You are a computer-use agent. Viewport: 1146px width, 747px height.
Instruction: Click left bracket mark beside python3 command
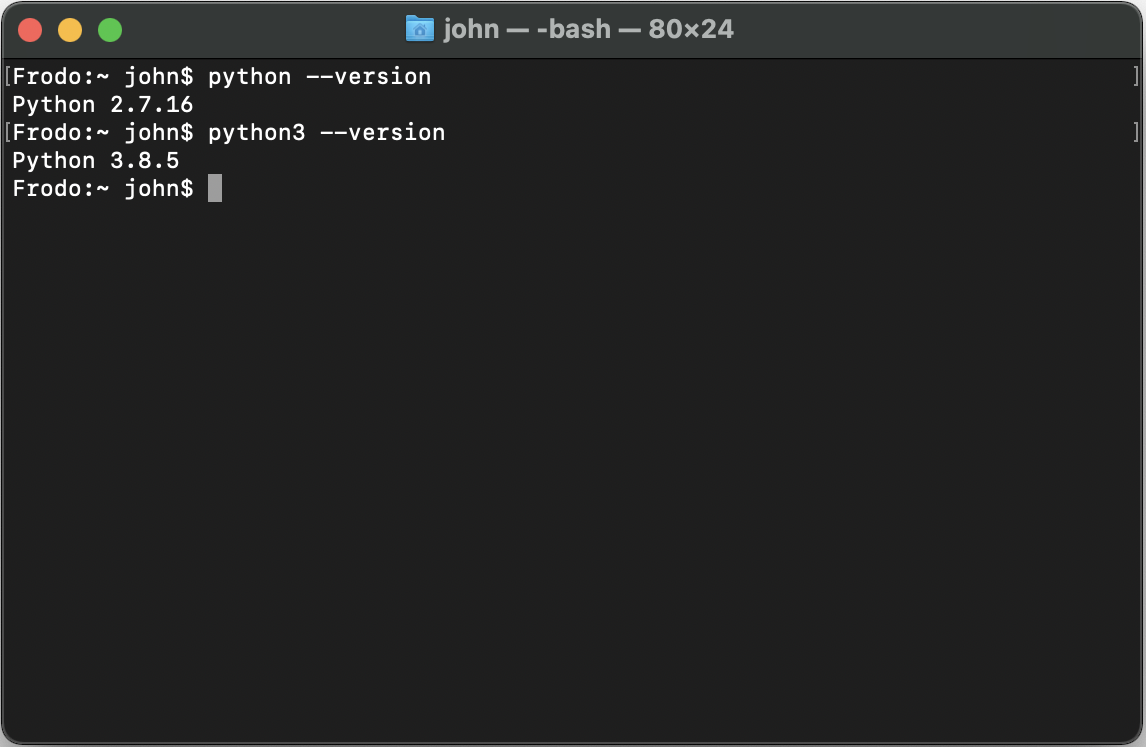point(7,132)
